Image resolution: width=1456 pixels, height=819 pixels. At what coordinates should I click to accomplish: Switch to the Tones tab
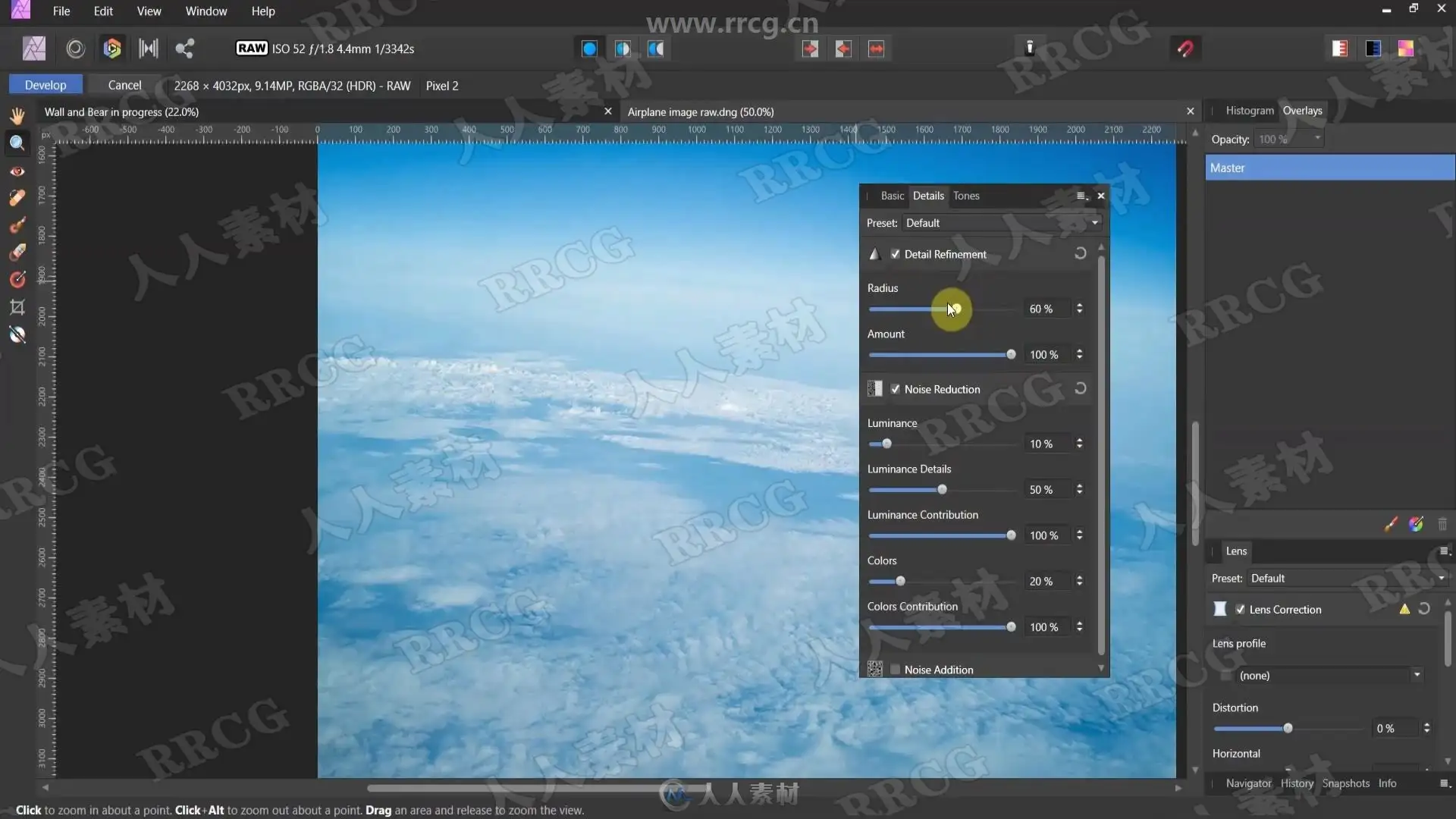966,196
